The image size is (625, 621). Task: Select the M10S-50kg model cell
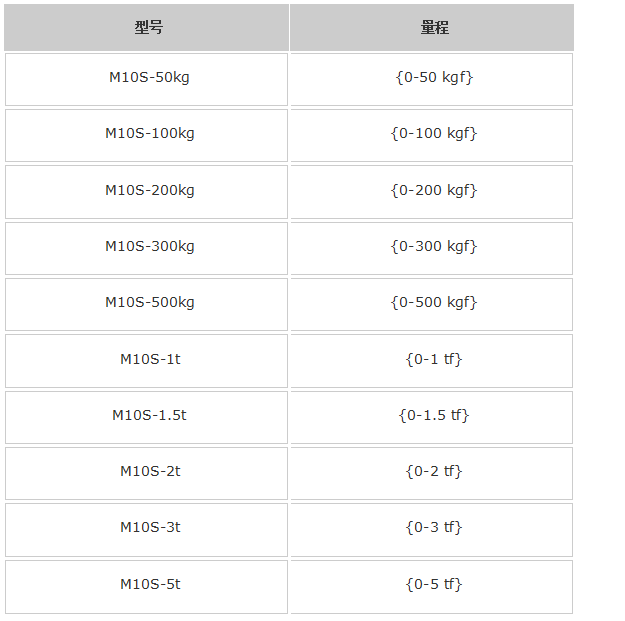click(148, 78)
